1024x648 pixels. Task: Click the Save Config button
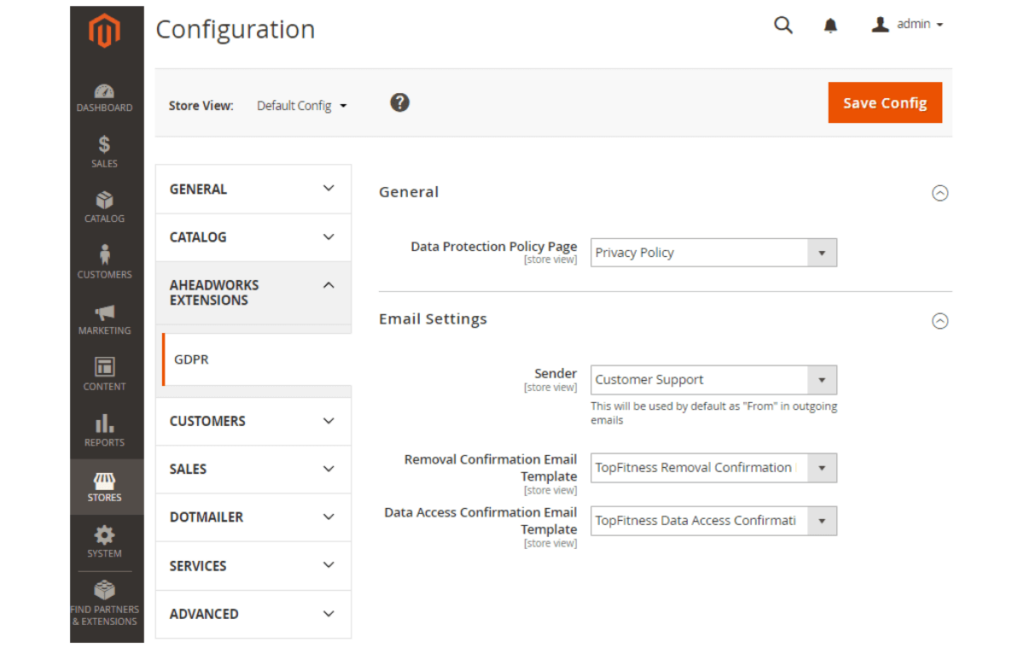(x=884, y=102)
